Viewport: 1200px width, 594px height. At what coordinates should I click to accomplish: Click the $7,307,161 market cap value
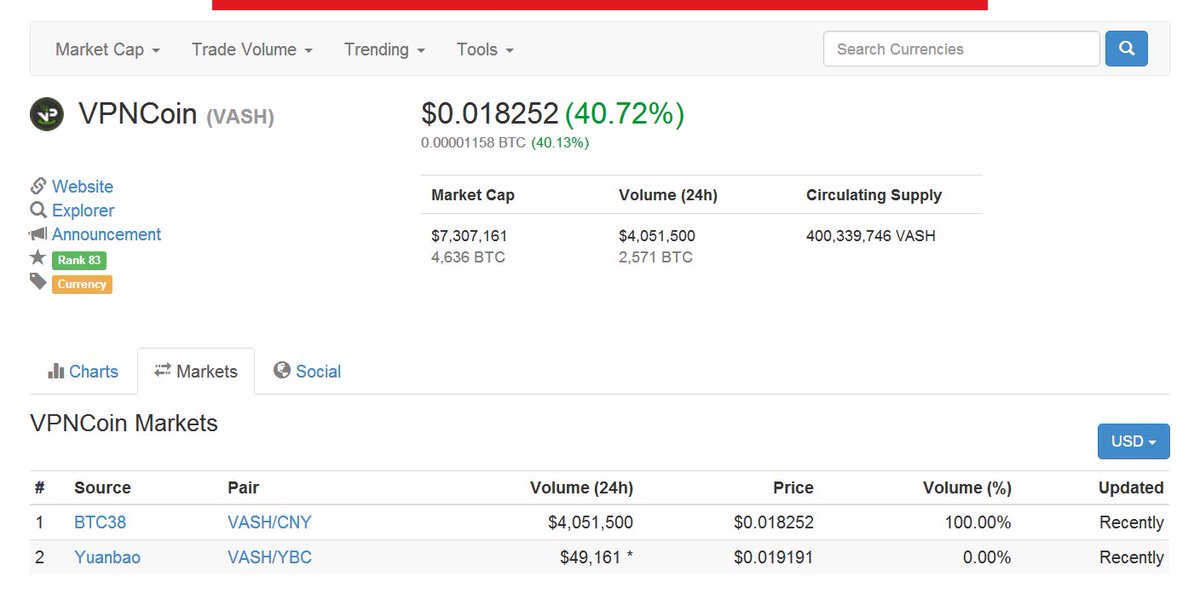[469, 236]
